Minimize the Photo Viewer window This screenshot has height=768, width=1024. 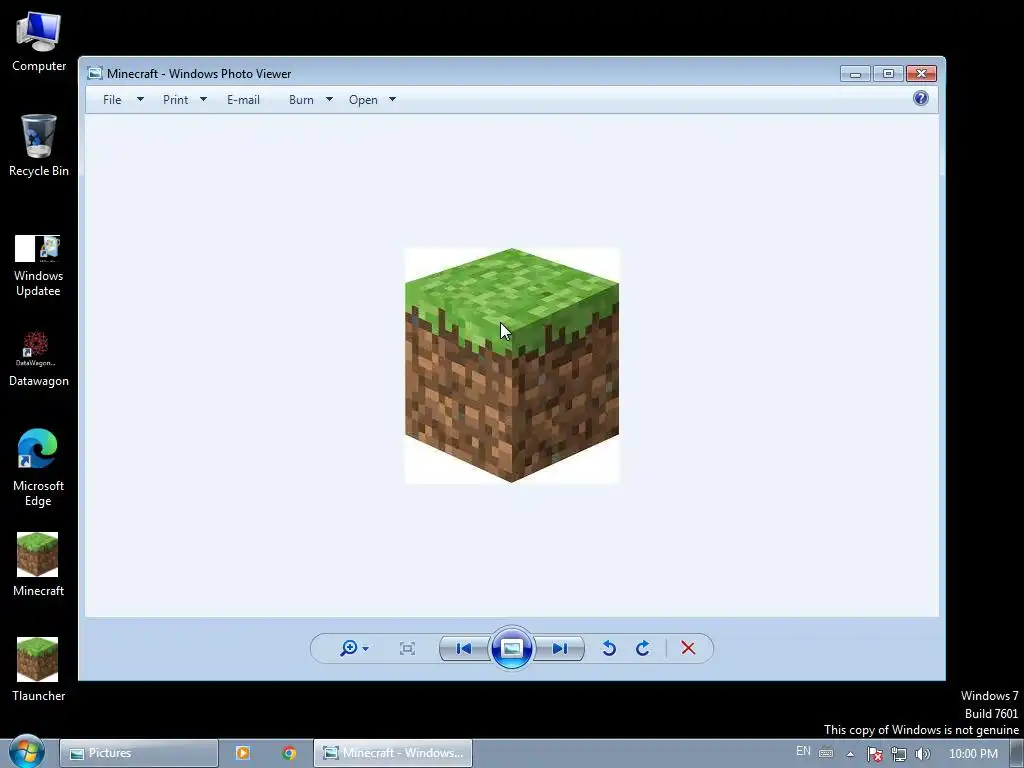855,74
